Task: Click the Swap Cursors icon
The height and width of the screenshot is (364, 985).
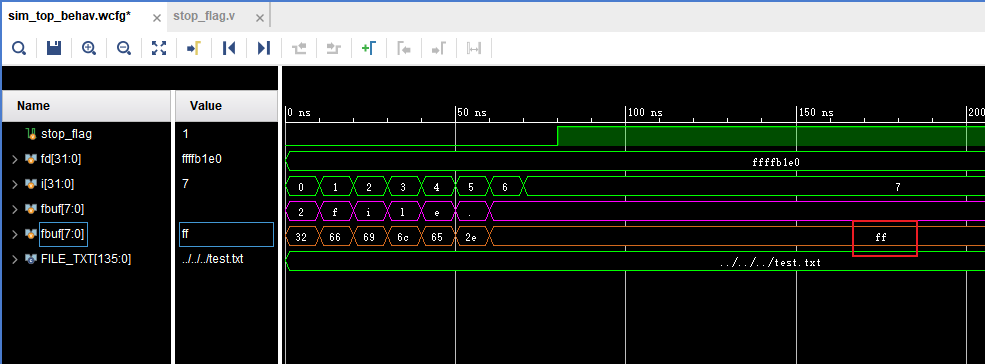Action: tap(474, 48)
